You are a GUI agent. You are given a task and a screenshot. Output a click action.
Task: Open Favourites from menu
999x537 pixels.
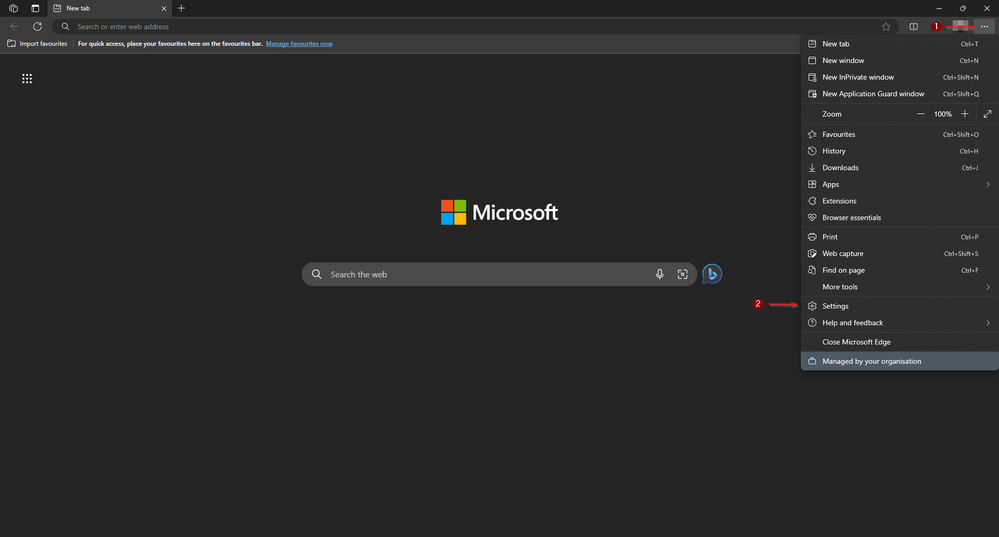point(899,134)
